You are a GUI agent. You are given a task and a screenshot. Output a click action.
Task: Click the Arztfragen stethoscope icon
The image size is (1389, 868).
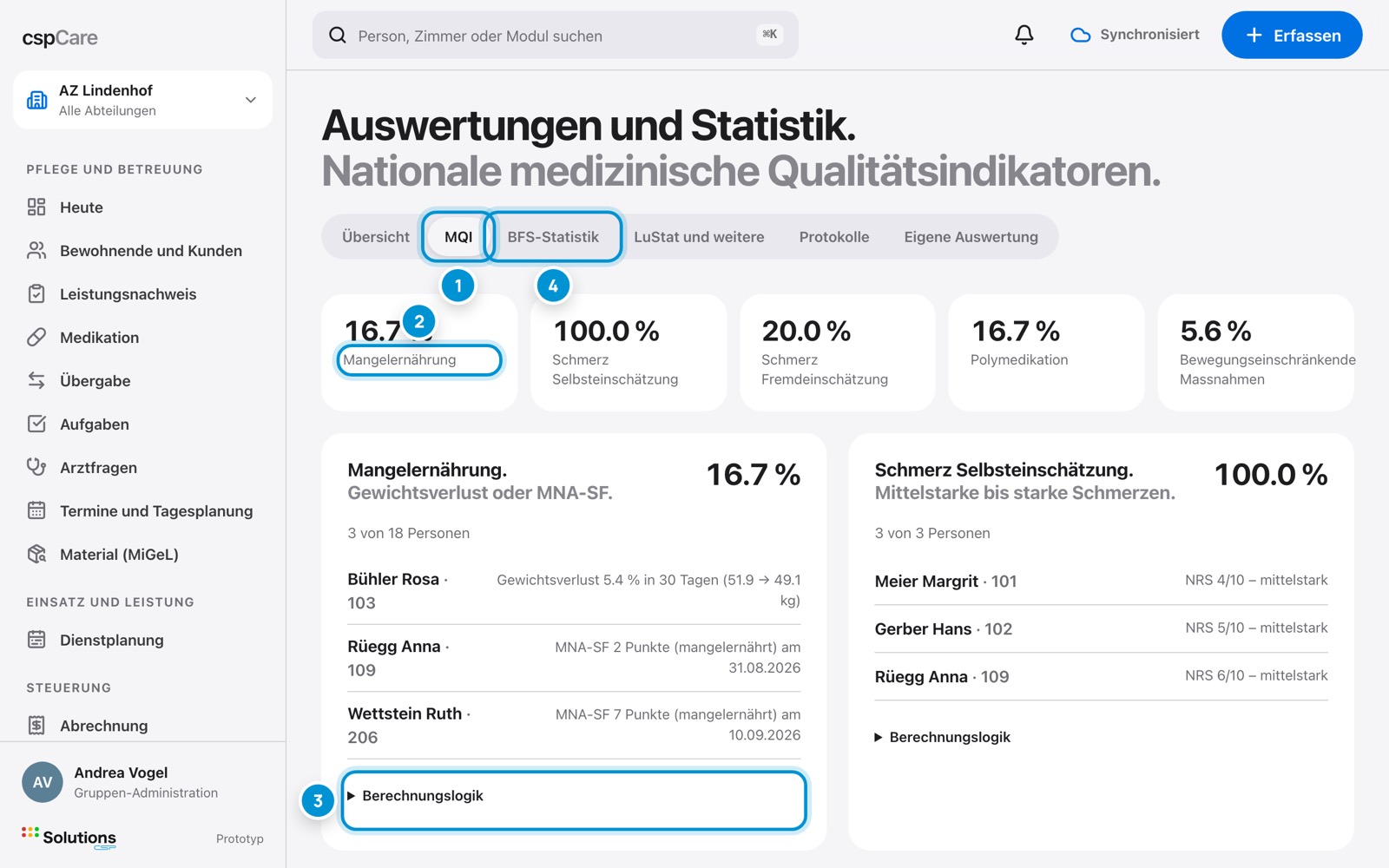36,467
